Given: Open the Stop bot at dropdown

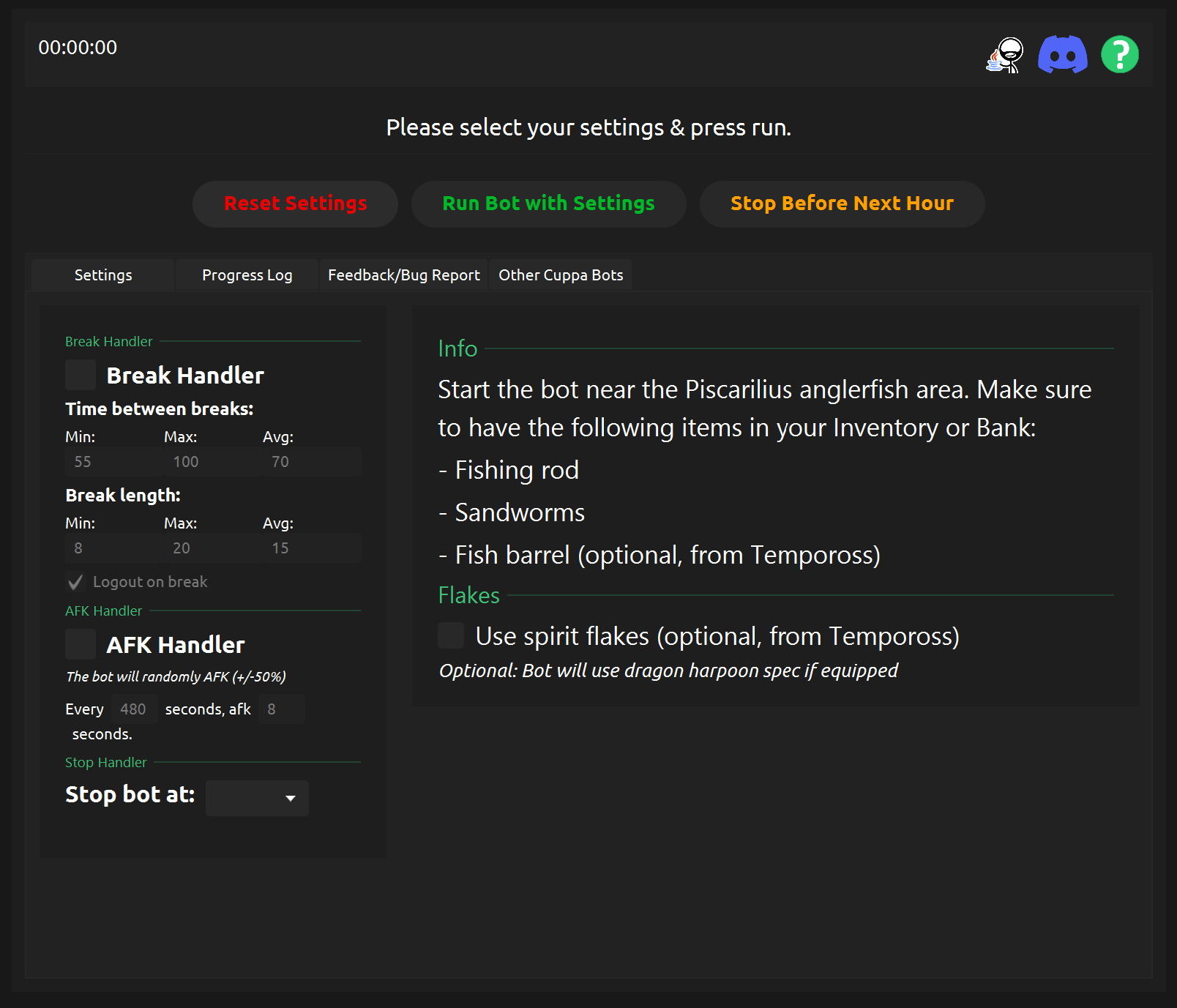Looking at the screenshot, I should coord(257,798).
